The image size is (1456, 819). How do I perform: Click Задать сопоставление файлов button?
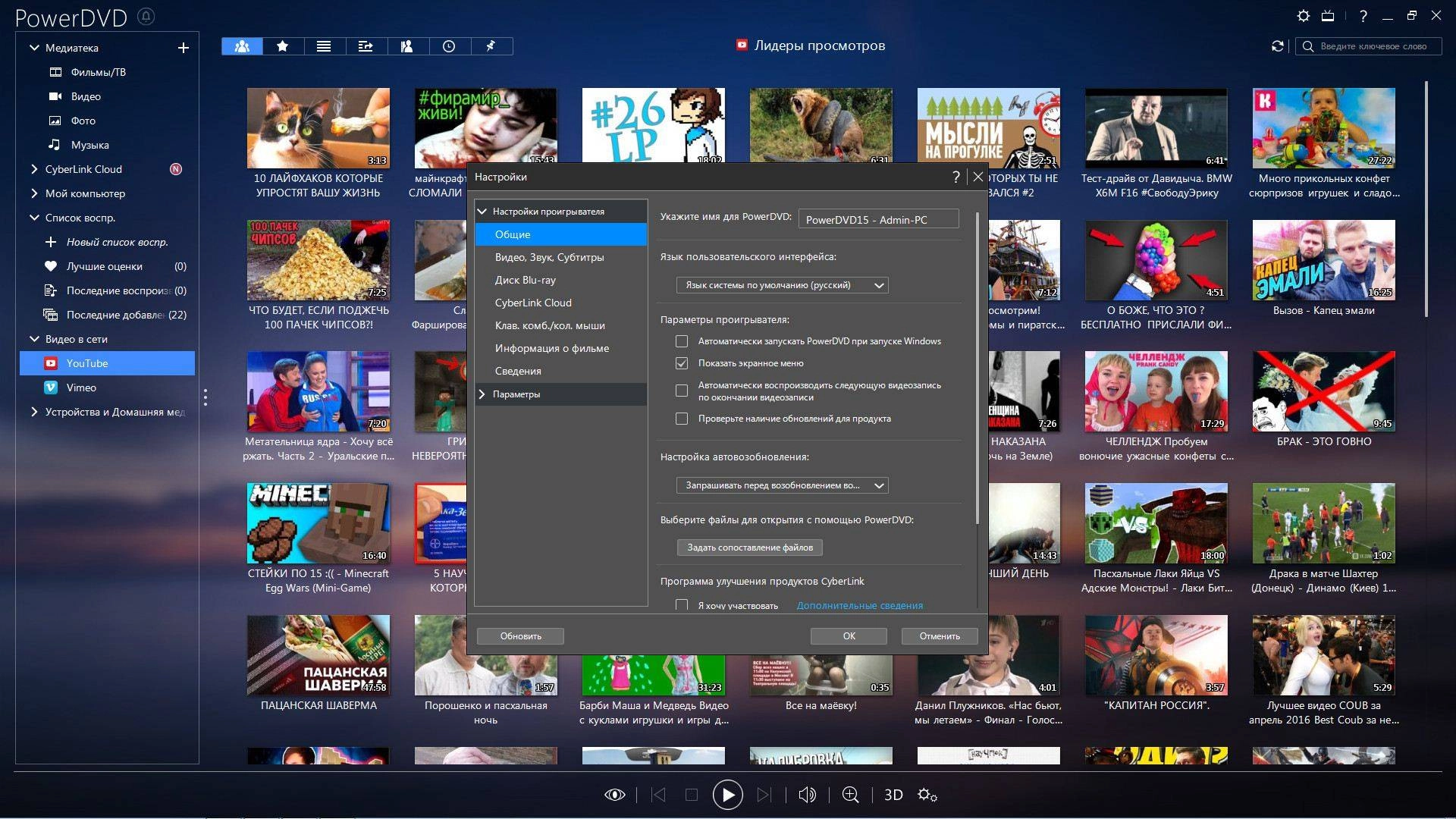pos(749,548)
